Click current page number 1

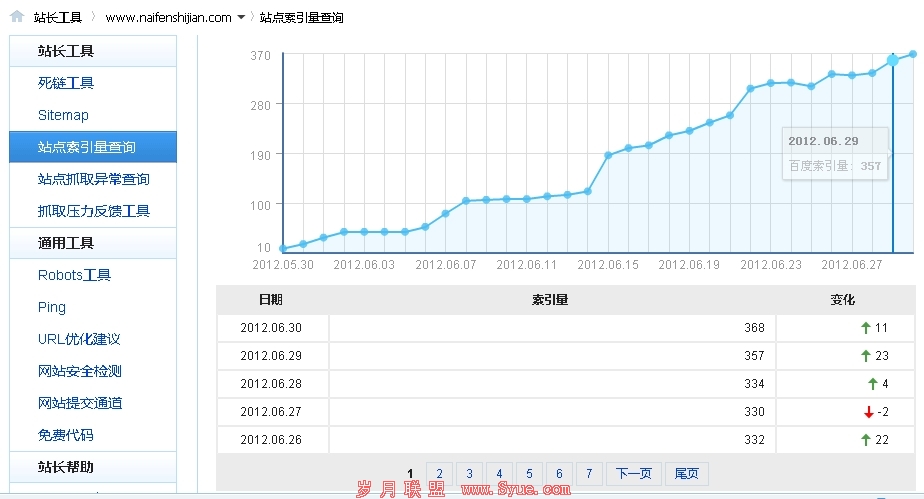[x=410, y=474]
